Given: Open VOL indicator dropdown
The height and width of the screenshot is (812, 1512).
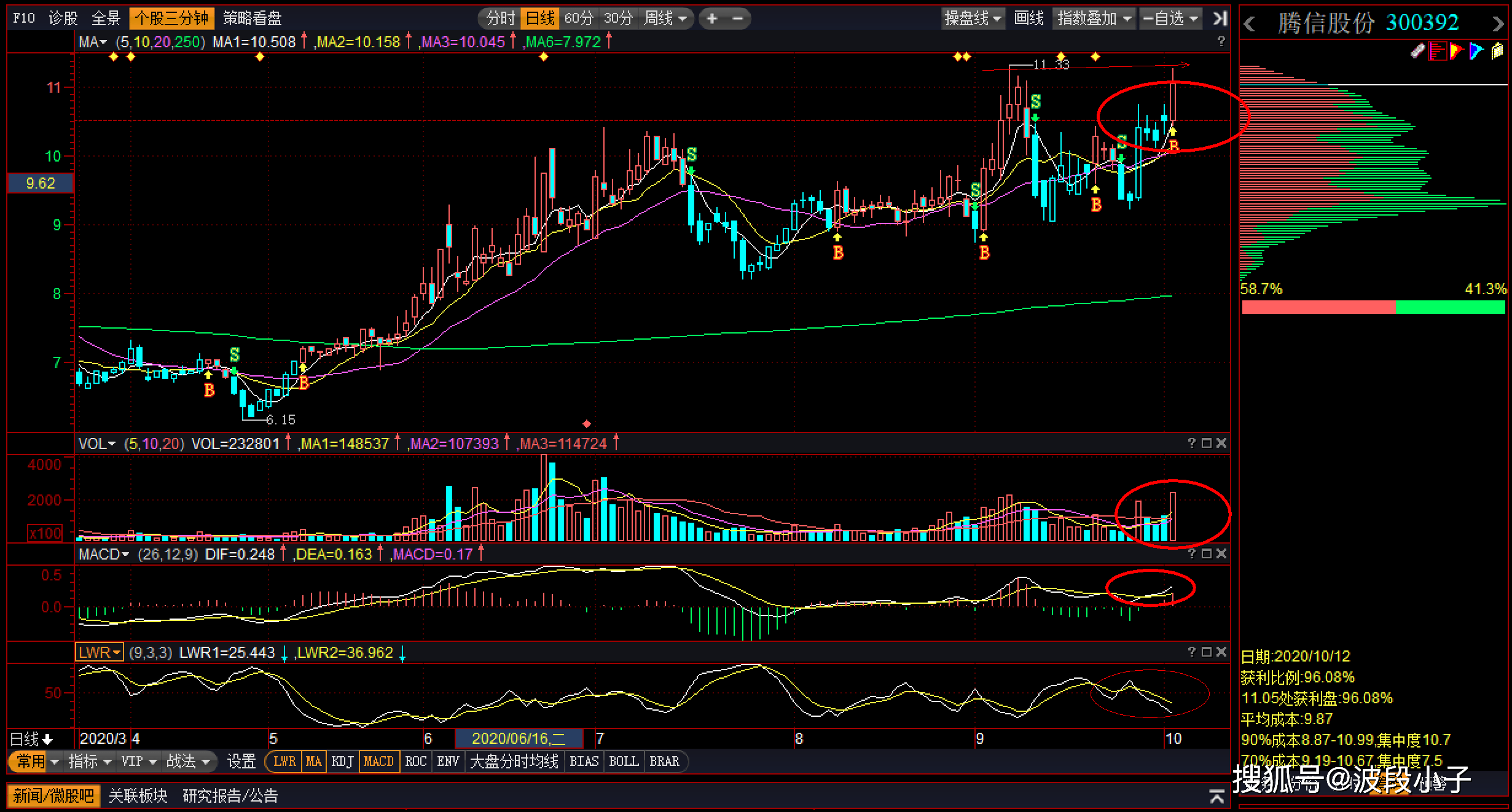Looking at the screenshot, I should click(97, 443).
